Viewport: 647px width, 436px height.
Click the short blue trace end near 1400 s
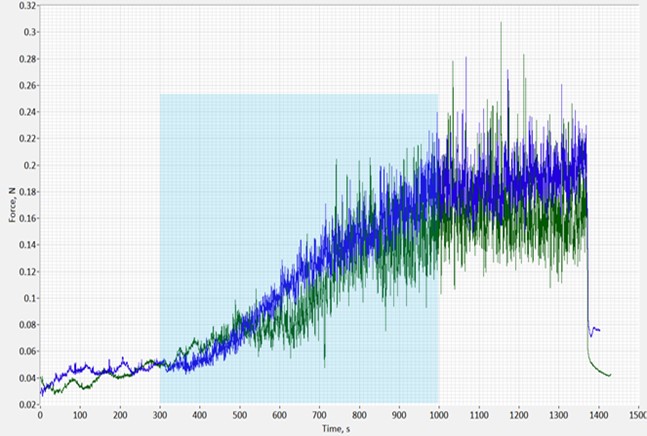(x=598, y=329)
